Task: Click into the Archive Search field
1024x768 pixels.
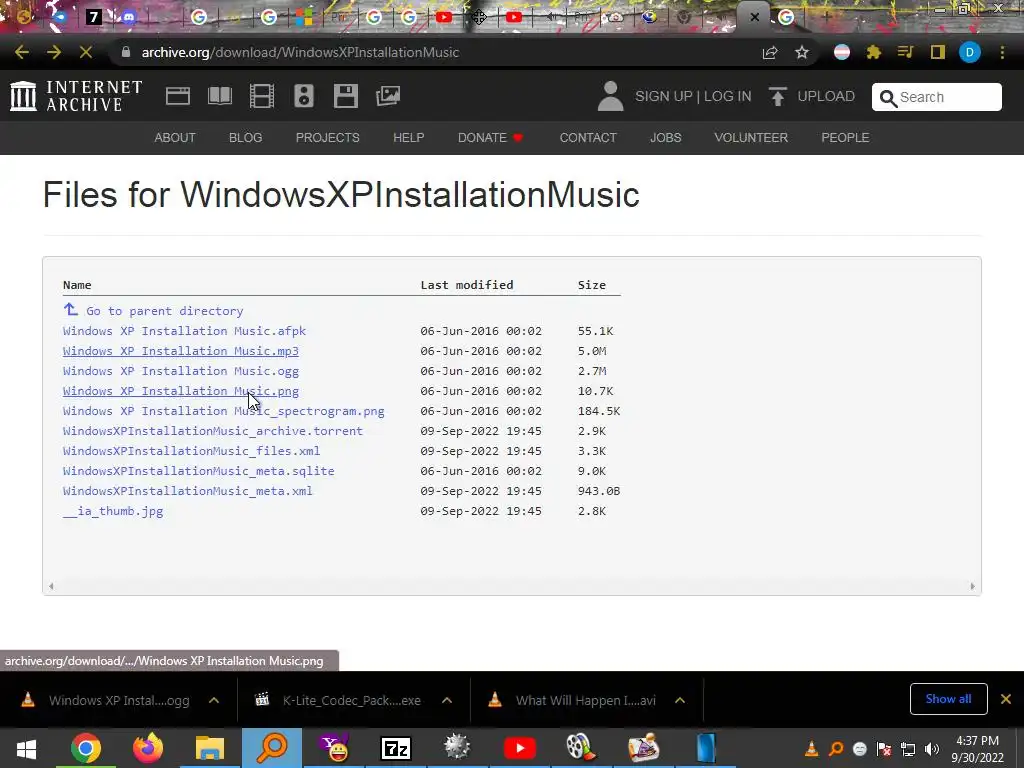Action: (936, 97)
